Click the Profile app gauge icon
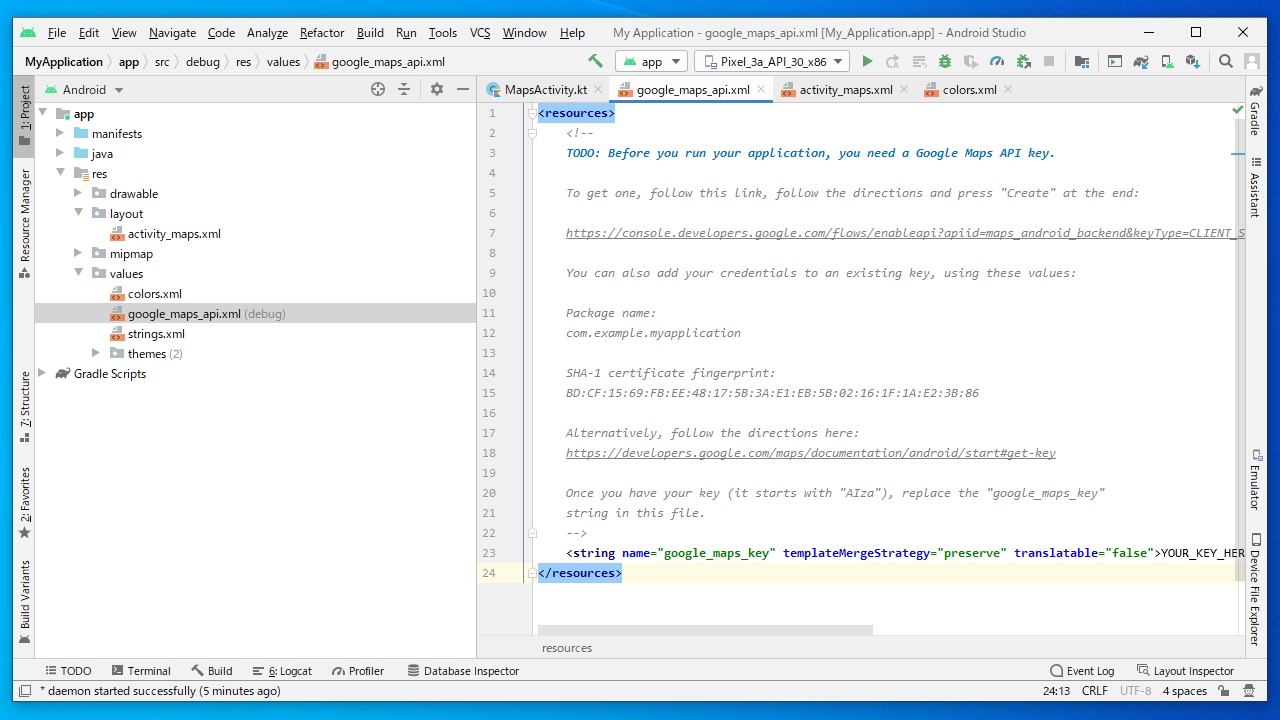The image size is (1280, 720). tap(997, 61)
